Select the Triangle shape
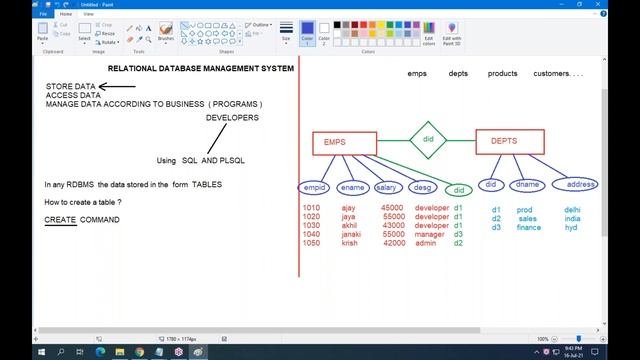 232,26
